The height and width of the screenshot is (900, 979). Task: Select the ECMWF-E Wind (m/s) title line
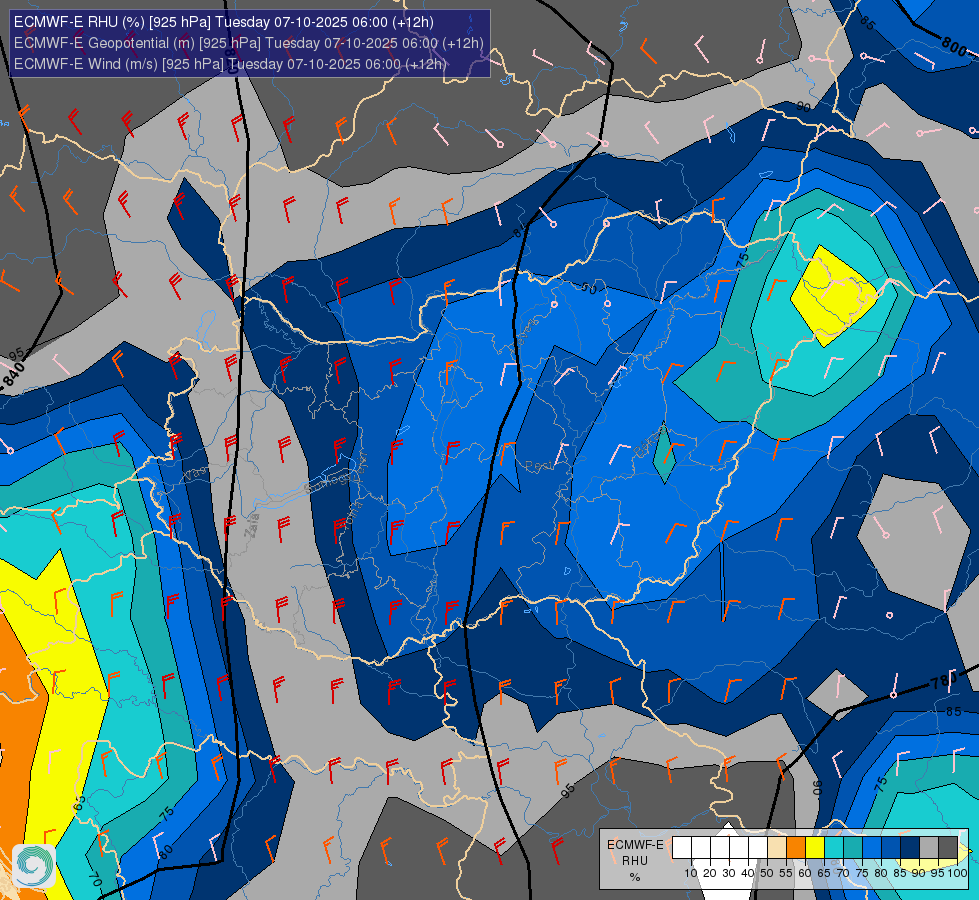tap(230, 64)
